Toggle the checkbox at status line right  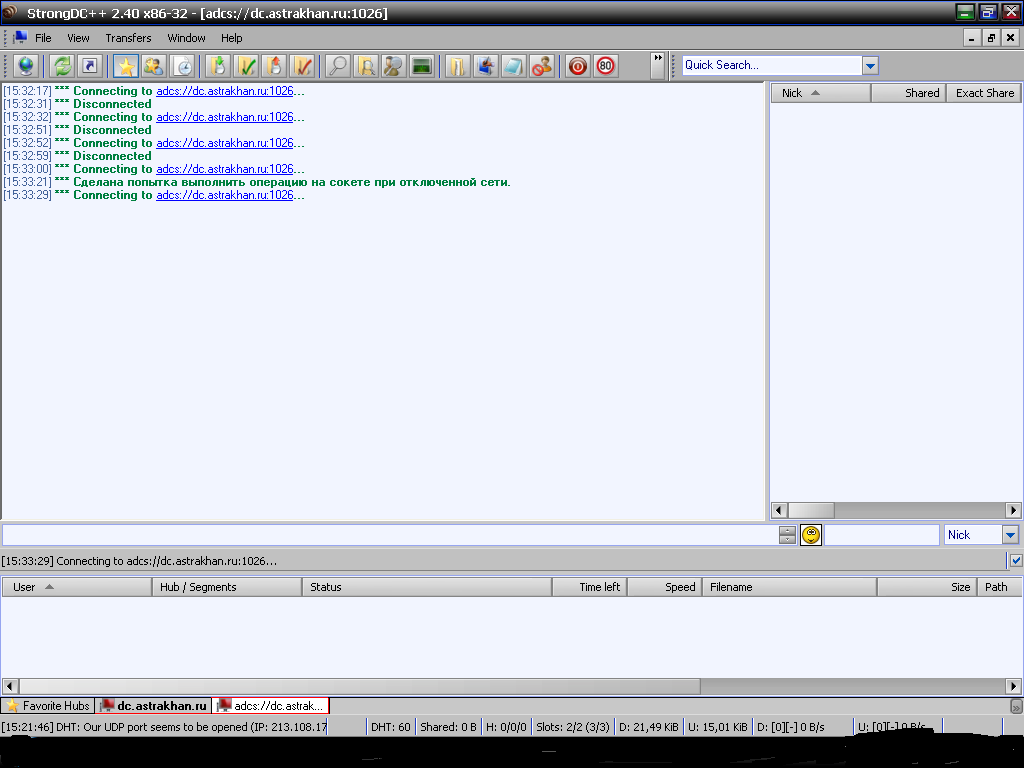click(1016, 561)
